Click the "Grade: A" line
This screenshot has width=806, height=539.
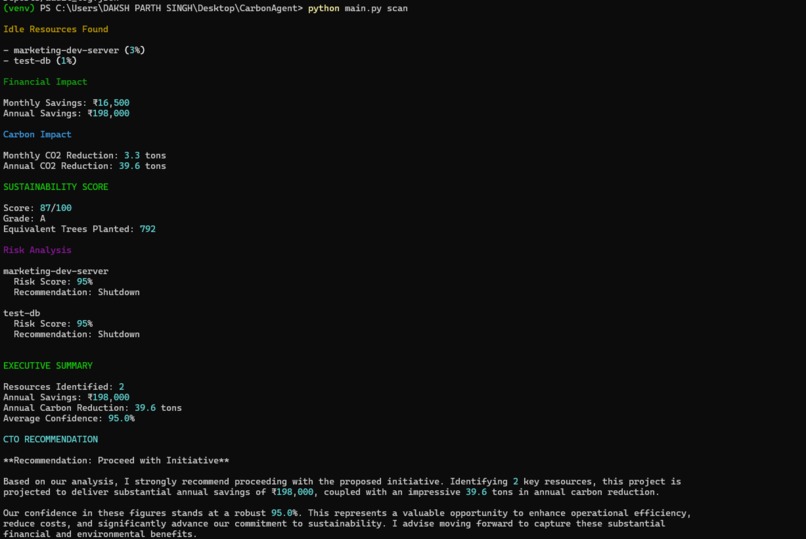[x=24, y=218]
